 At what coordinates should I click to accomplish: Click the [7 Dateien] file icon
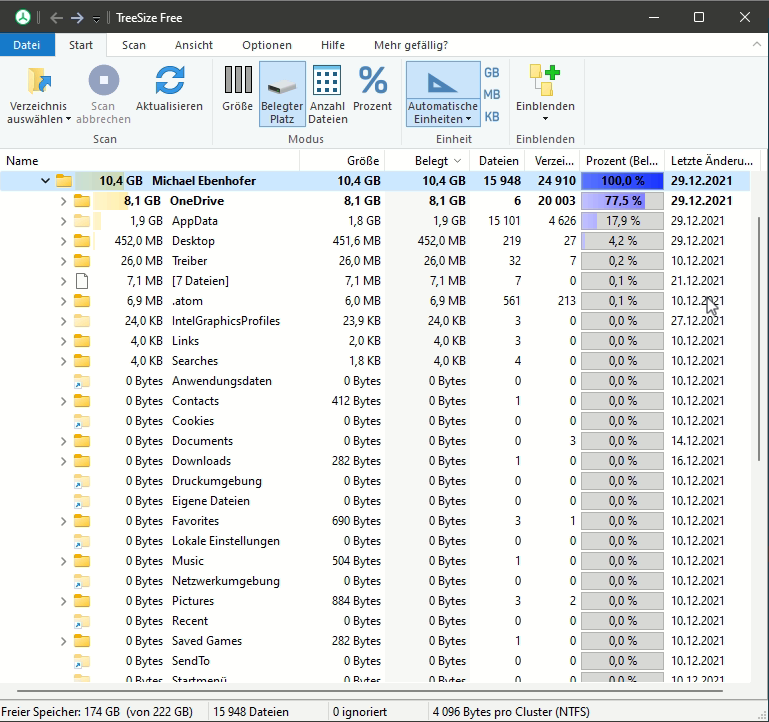pyautogui.click(x=82, y=281)
